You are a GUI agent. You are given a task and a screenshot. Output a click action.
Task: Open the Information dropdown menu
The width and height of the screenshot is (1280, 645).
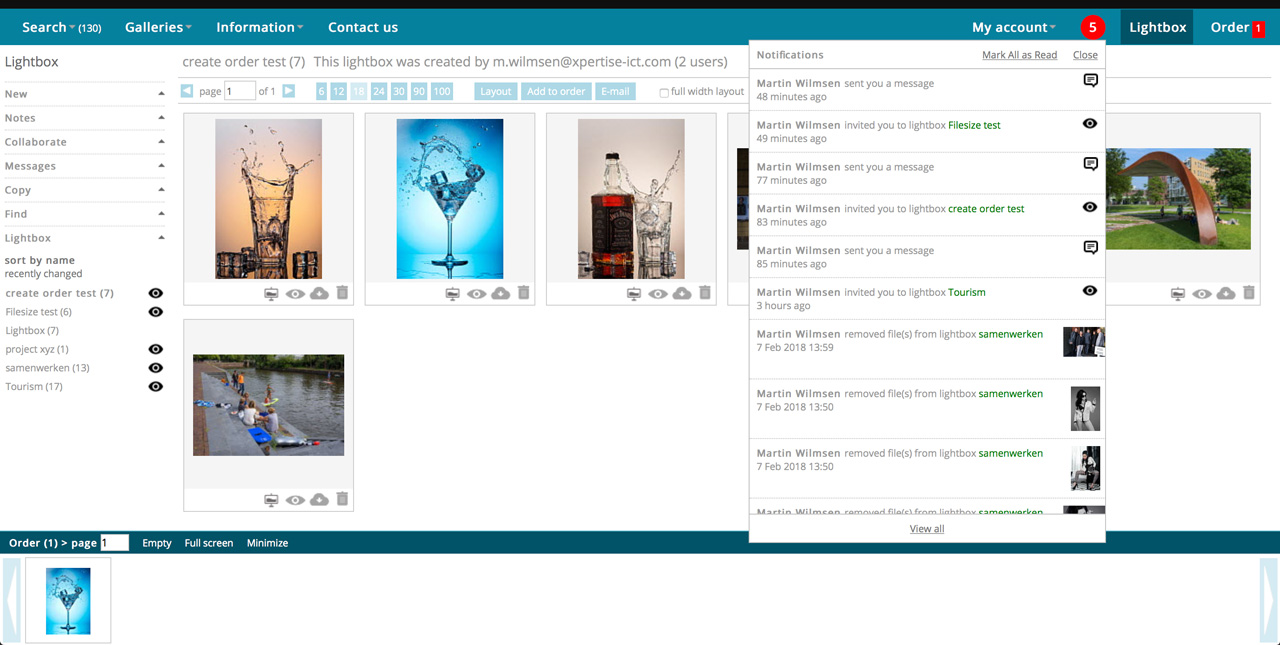point(260,27)
